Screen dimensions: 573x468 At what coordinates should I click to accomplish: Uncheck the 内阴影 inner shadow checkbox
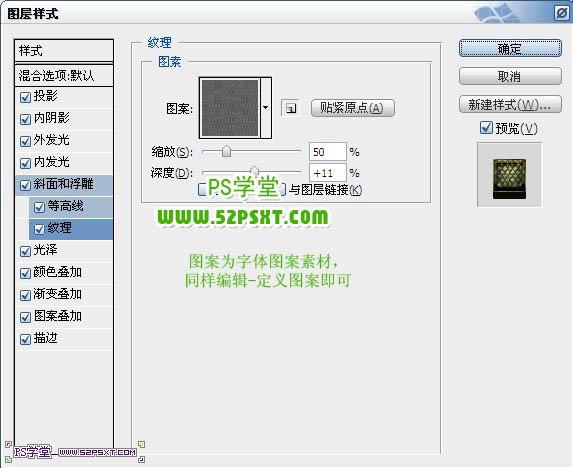(25, 119)
